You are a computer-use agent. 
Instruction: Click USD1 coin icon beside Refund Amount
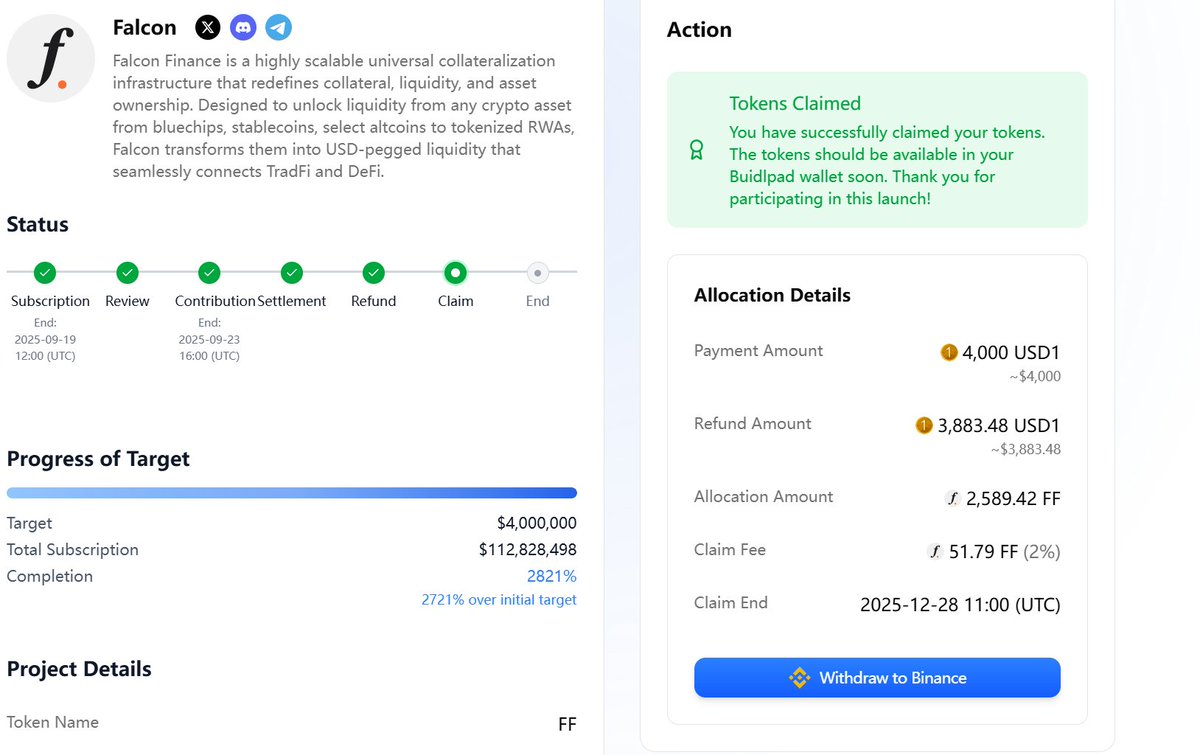point(924,426)
